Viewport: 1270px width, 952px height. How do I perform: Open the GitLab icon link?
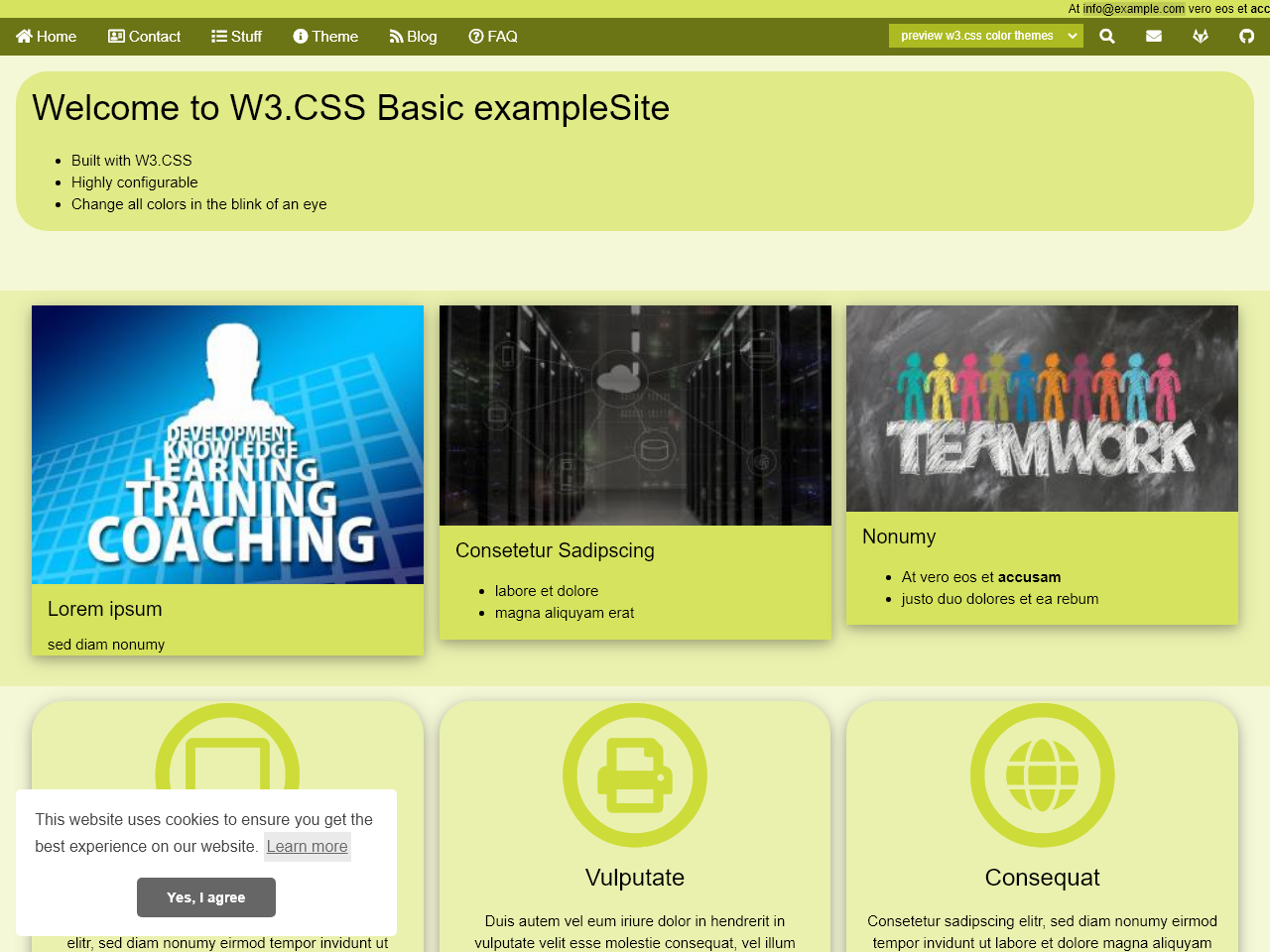(x=1201, y=37)
